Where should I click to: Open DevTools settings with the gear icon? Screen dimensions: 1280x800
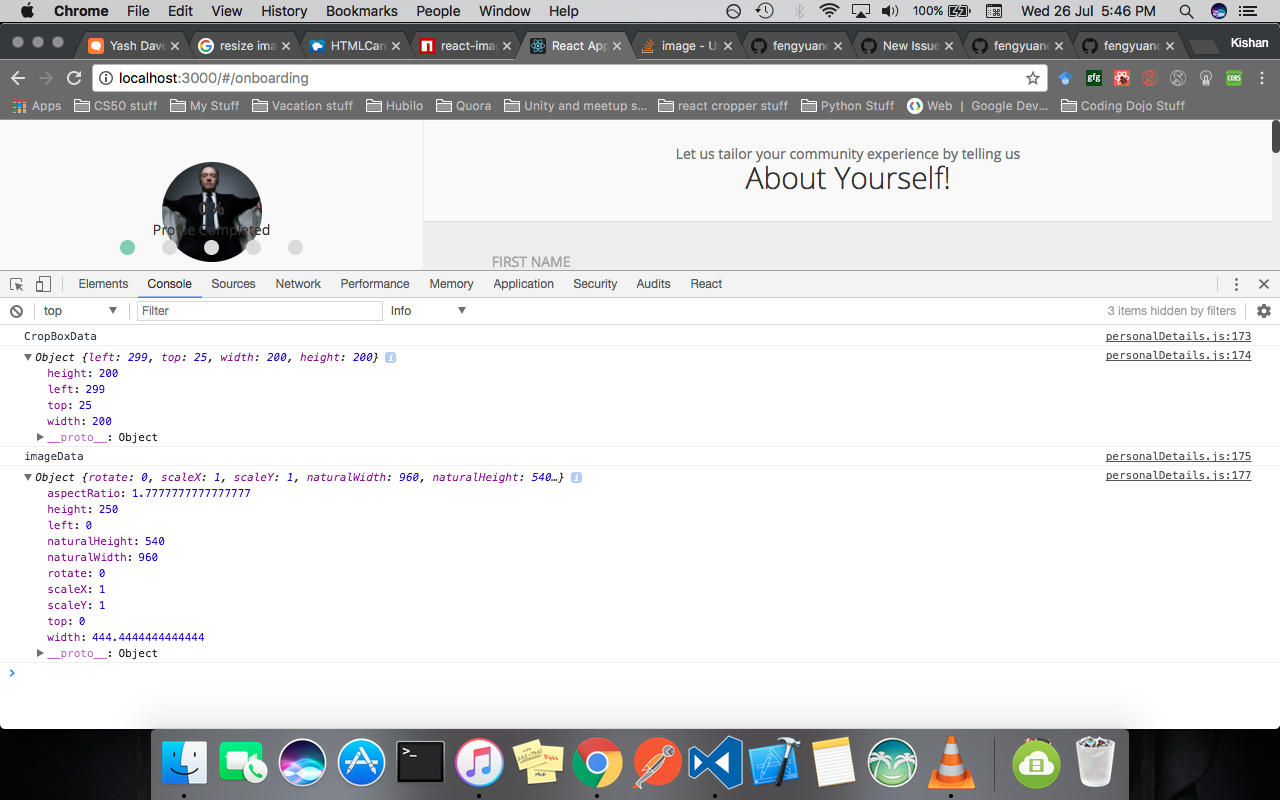1263,311
